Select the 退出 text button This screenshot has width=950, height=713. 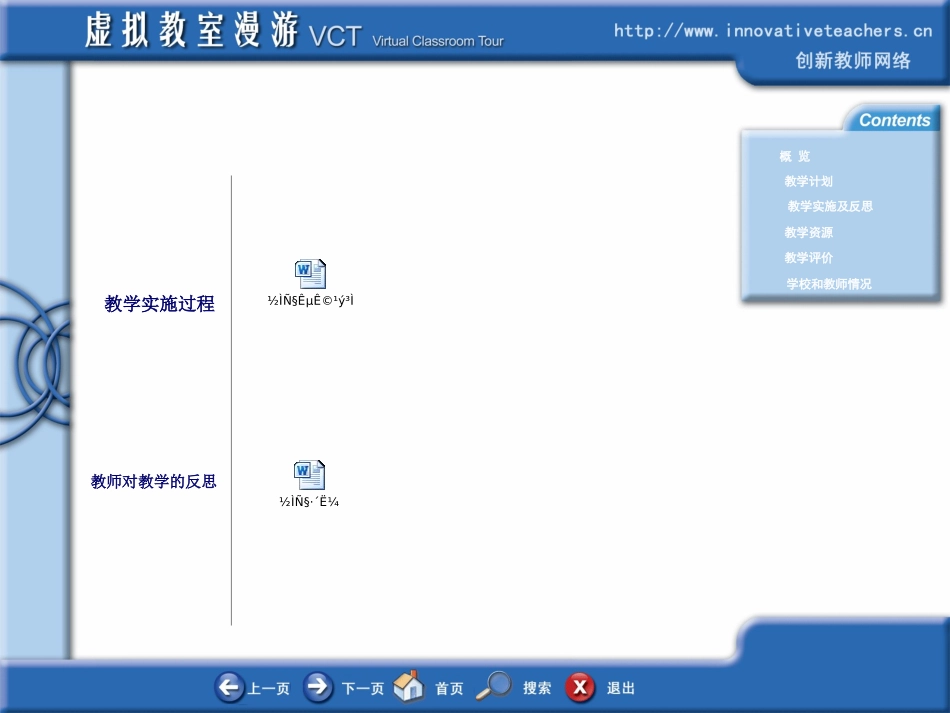coord(621,688)
